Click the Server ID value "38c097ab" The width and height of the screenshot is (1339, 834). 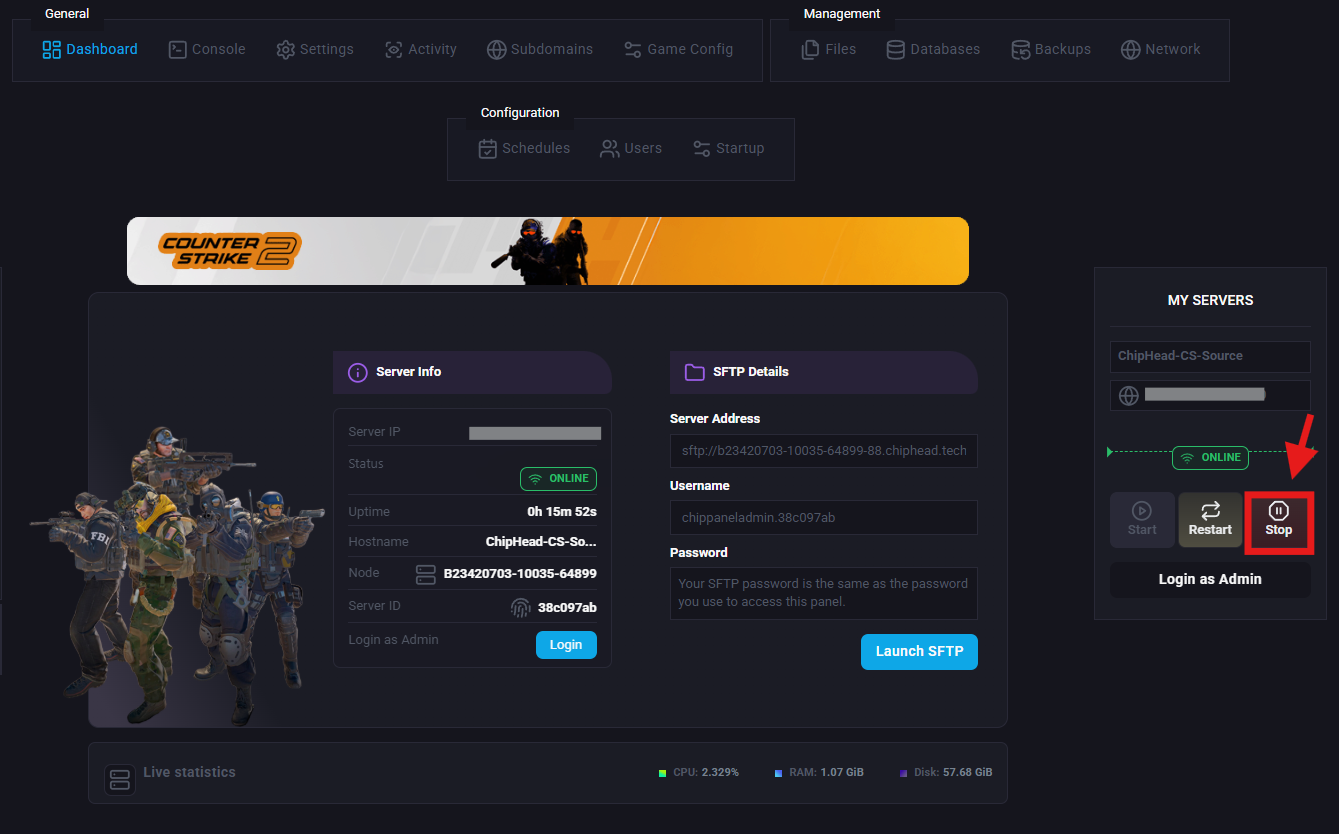pyautogui.click(x=567, y=607)
